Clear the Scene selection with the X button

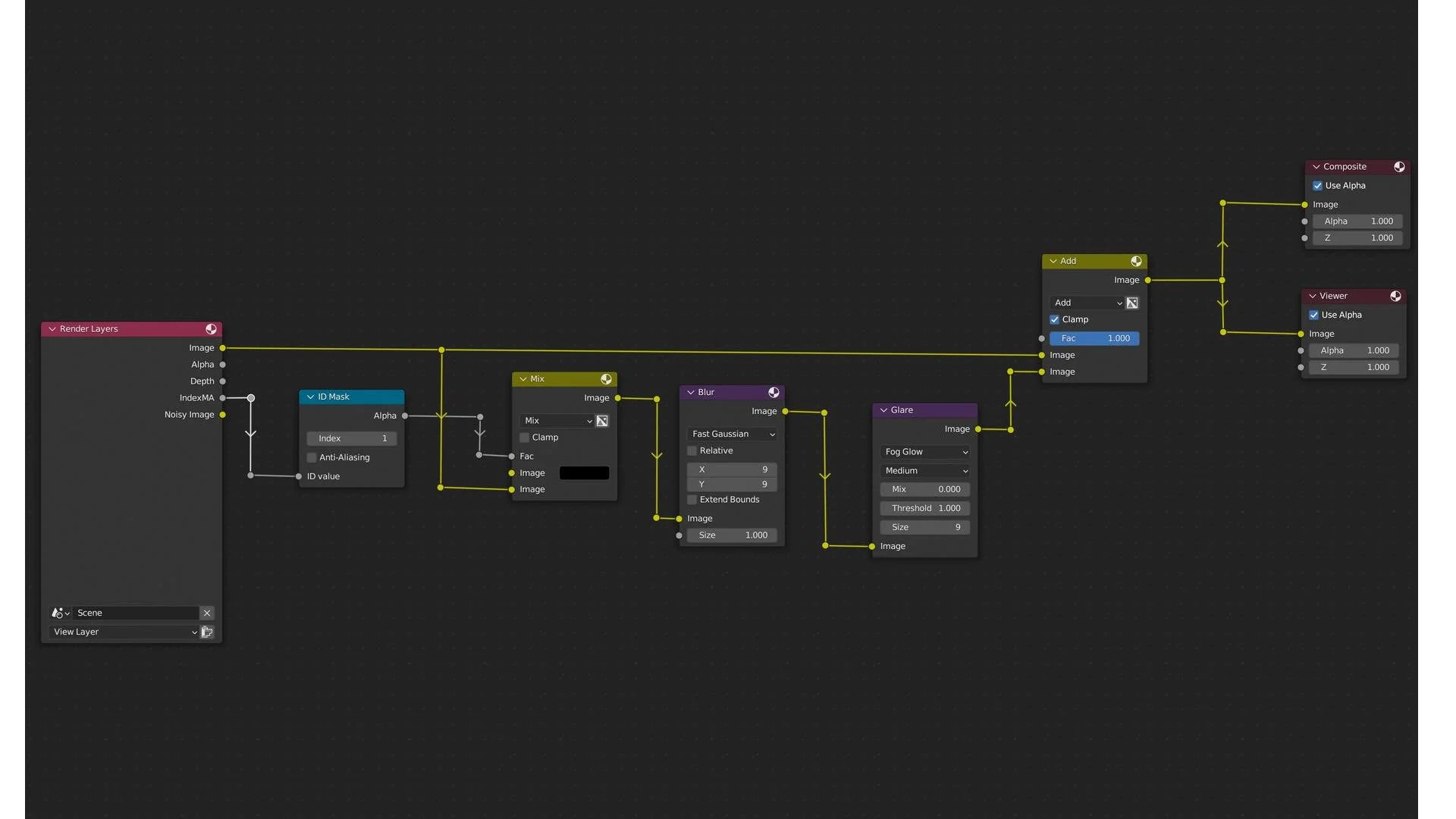coord(207,613)
